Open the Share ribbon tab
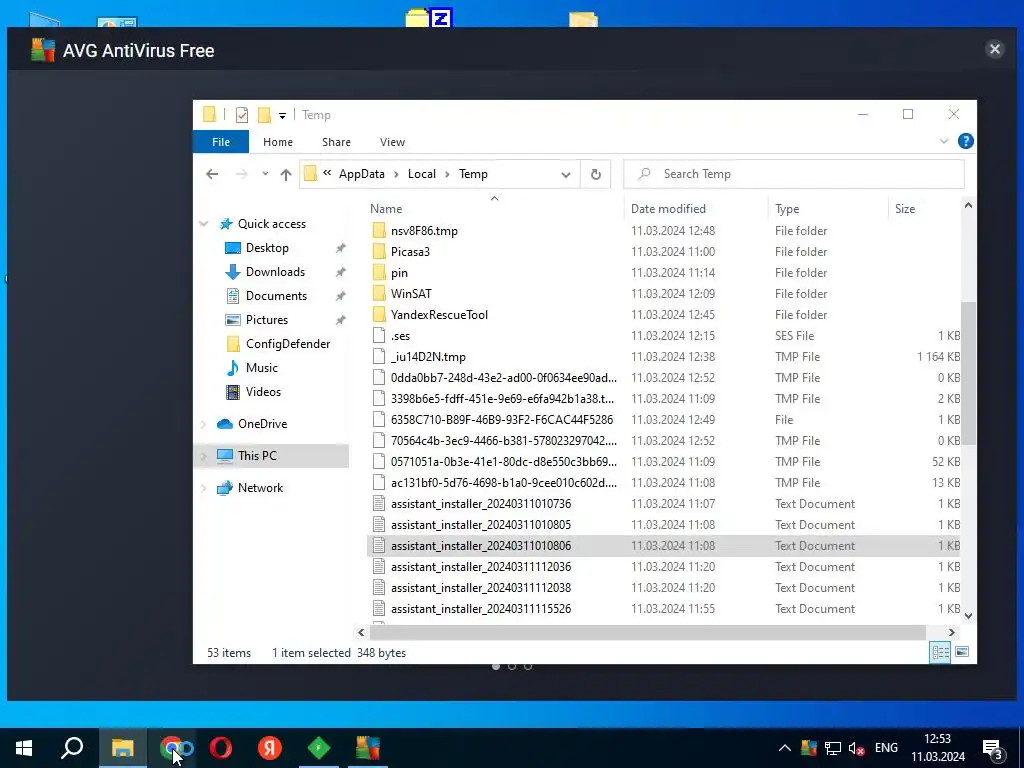The height and width of the screenshot is (768, 1024). 336,142
